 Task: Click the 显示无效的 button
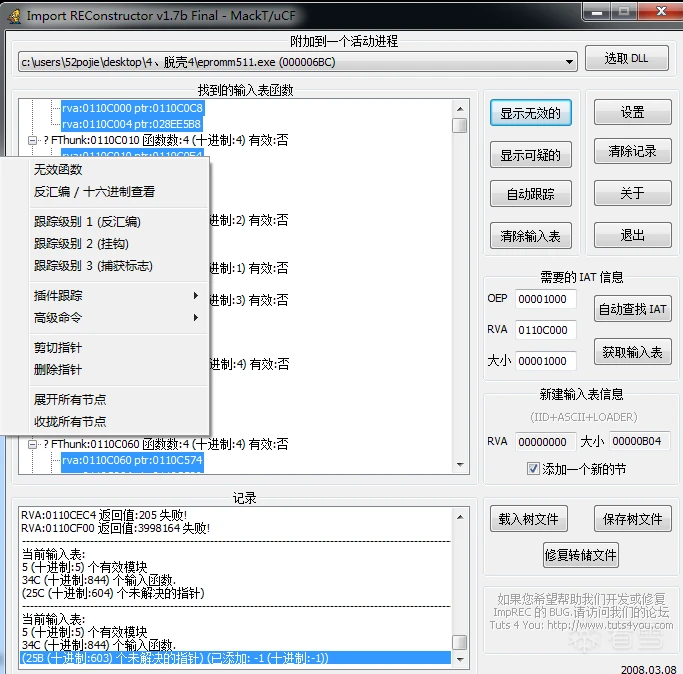[531, 113]
